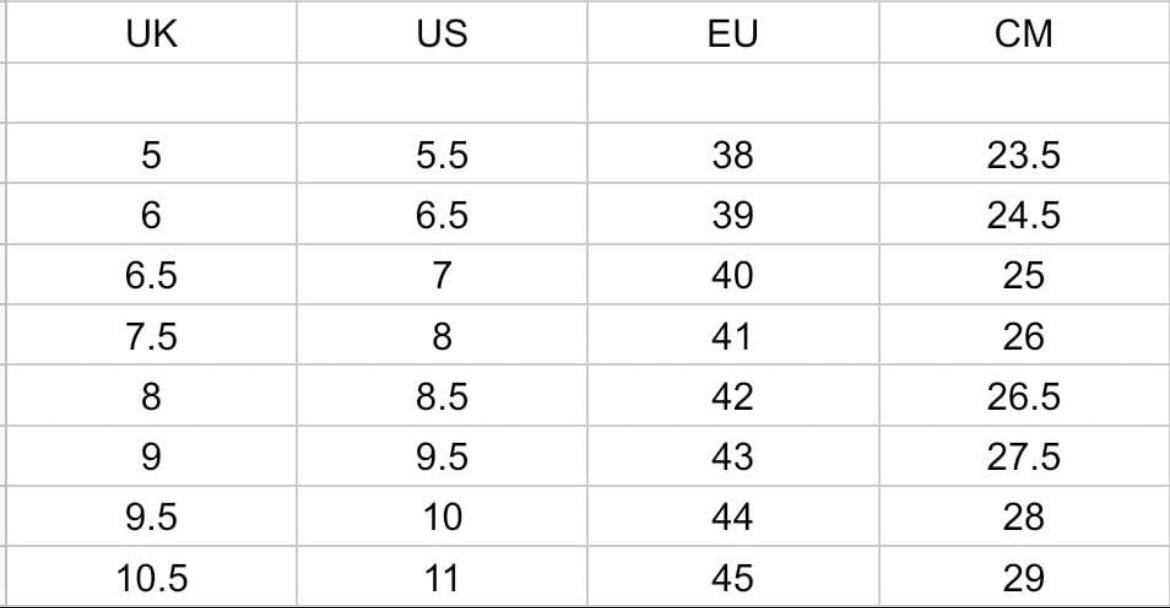The width and height of the screenshot is (1170, 608).
Task: Click the US size 5.5 cell
Action: [x=442, y=156]
